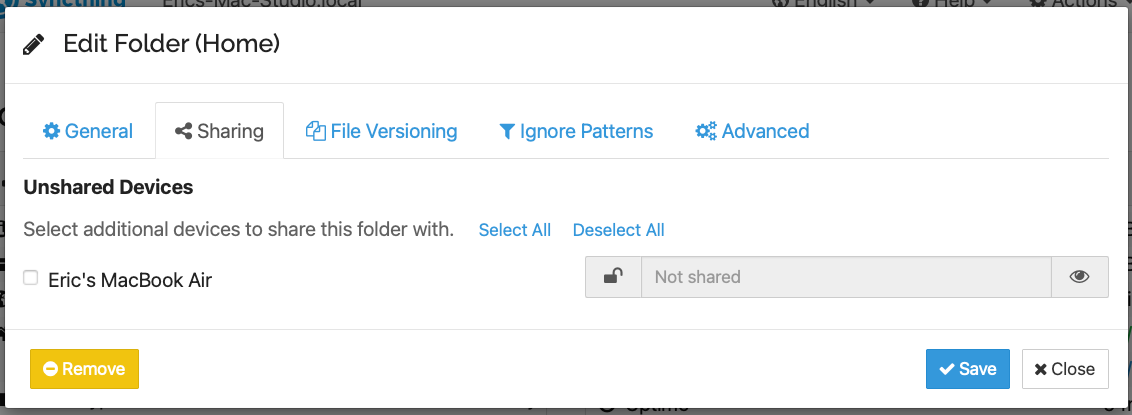This screenshot has height=415, width=1132.
Task: Select the funnel icon for Ignore Patterns
Action: pyautogui.click(x=507, y=131)
